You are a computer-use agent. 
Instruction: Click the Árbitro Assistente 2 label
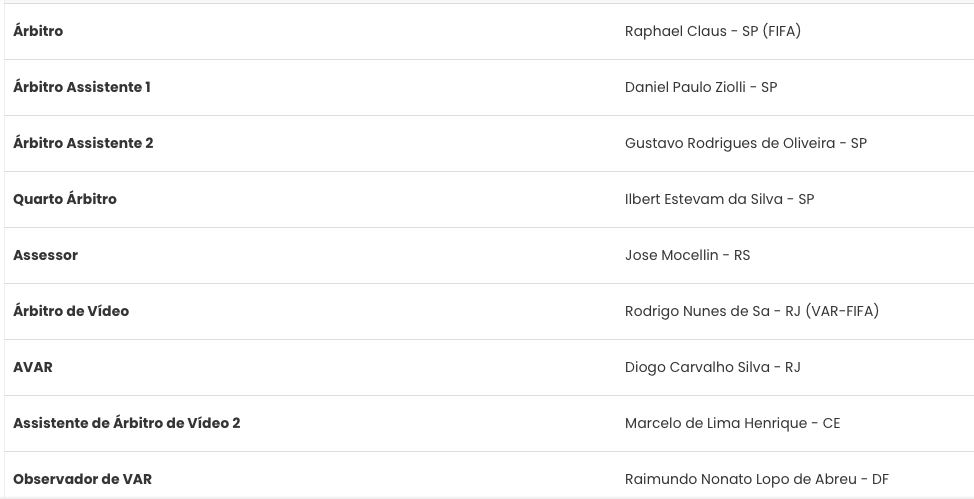tap(83, 143)
